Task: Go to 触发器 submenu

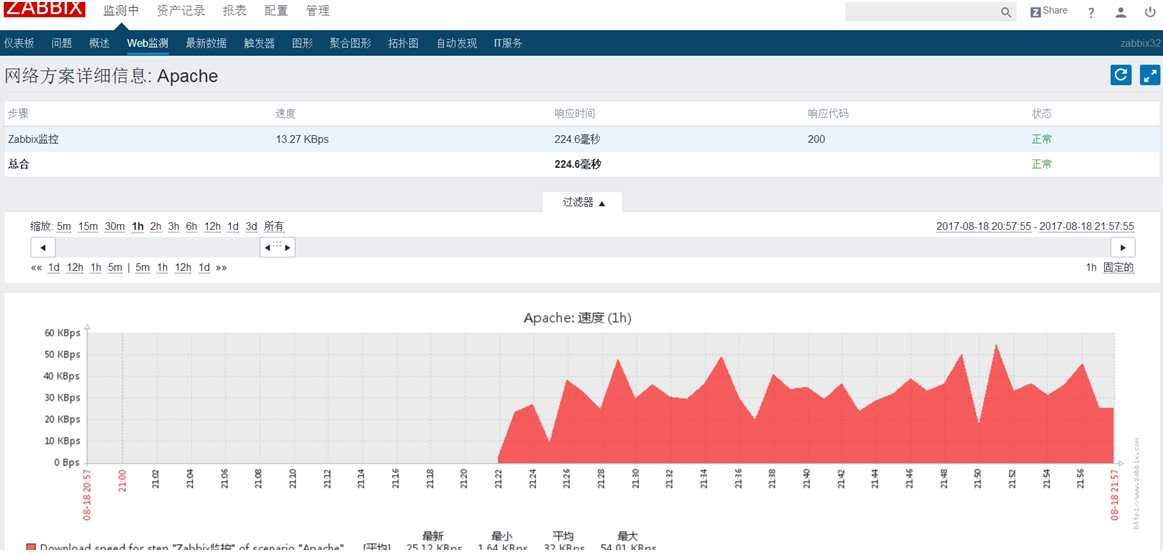Action: [260, 43]
